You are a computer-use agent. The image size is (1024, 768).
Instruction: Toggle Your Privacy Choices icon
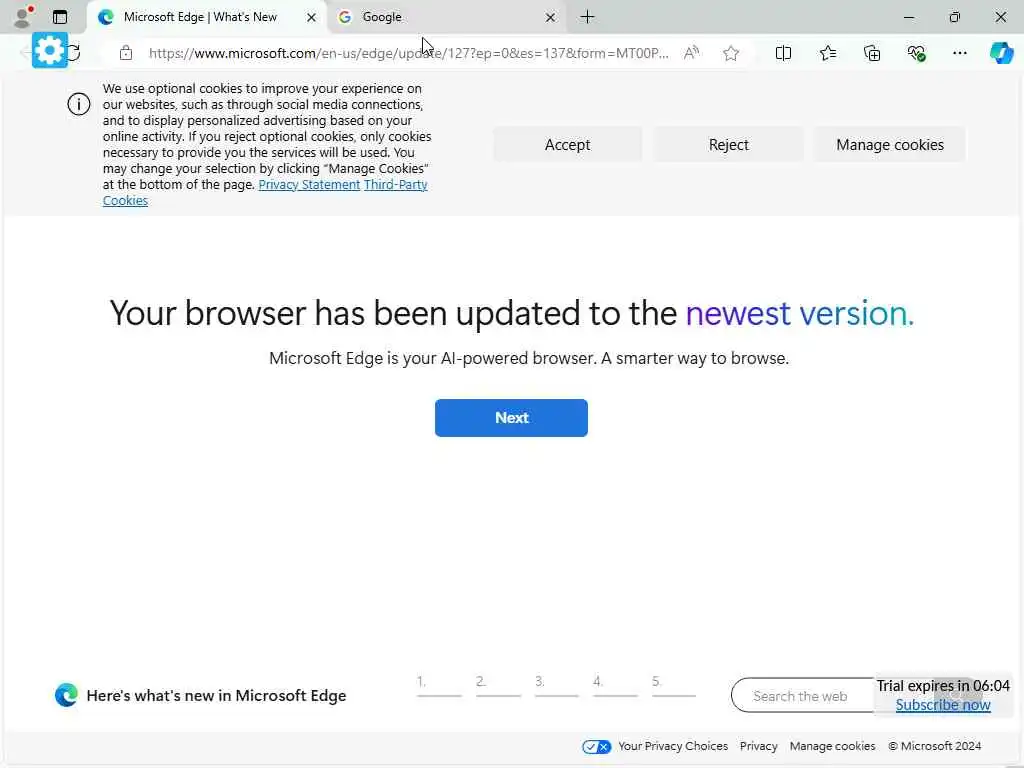click(x=596, y=746)
